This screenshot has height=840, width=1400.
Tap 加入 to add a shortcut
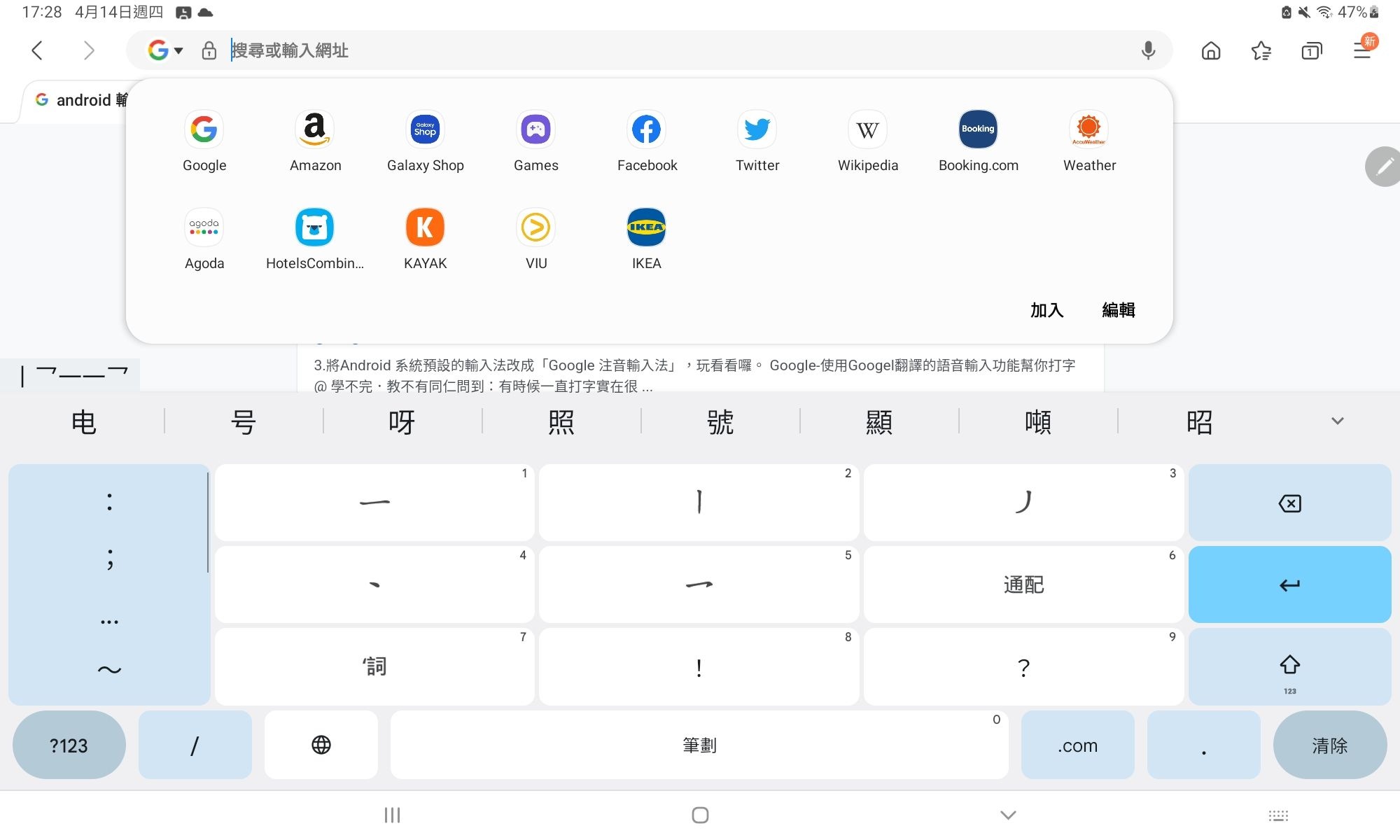[x=1046, y=310]
